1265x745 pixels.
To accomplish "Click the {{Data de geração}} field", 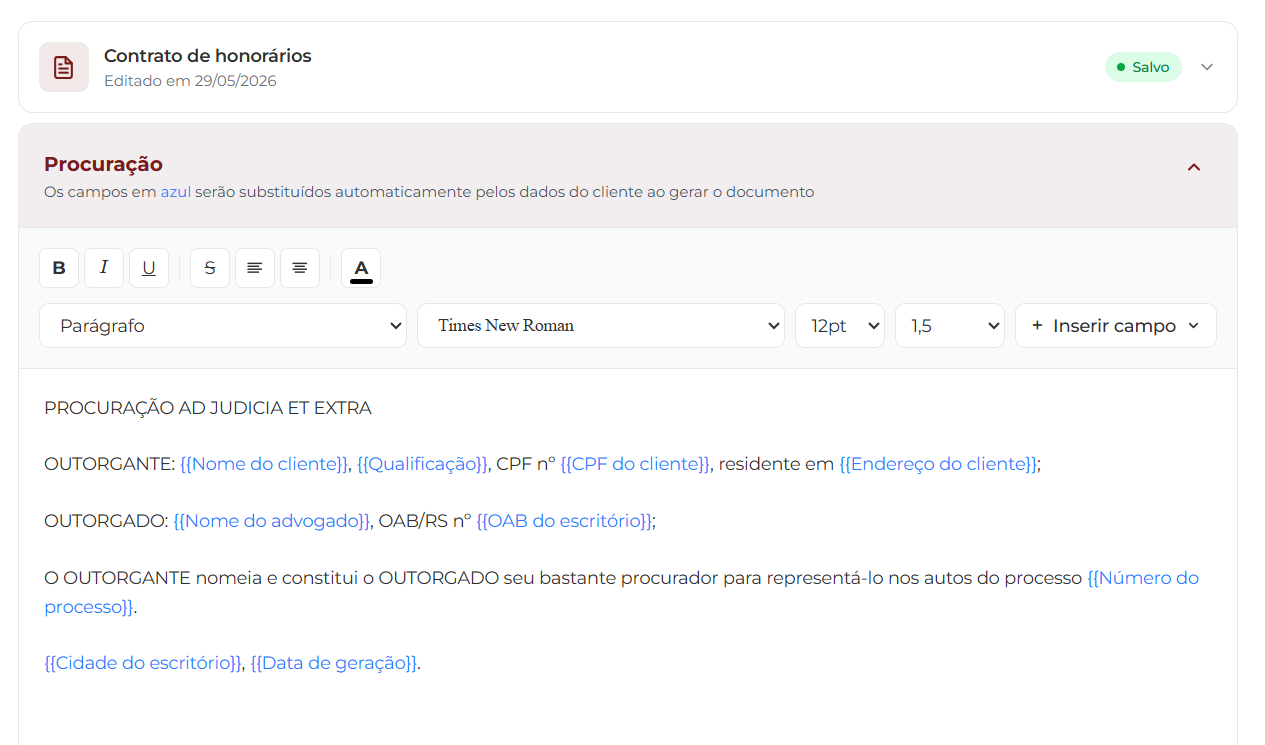I will pos(333,663).
